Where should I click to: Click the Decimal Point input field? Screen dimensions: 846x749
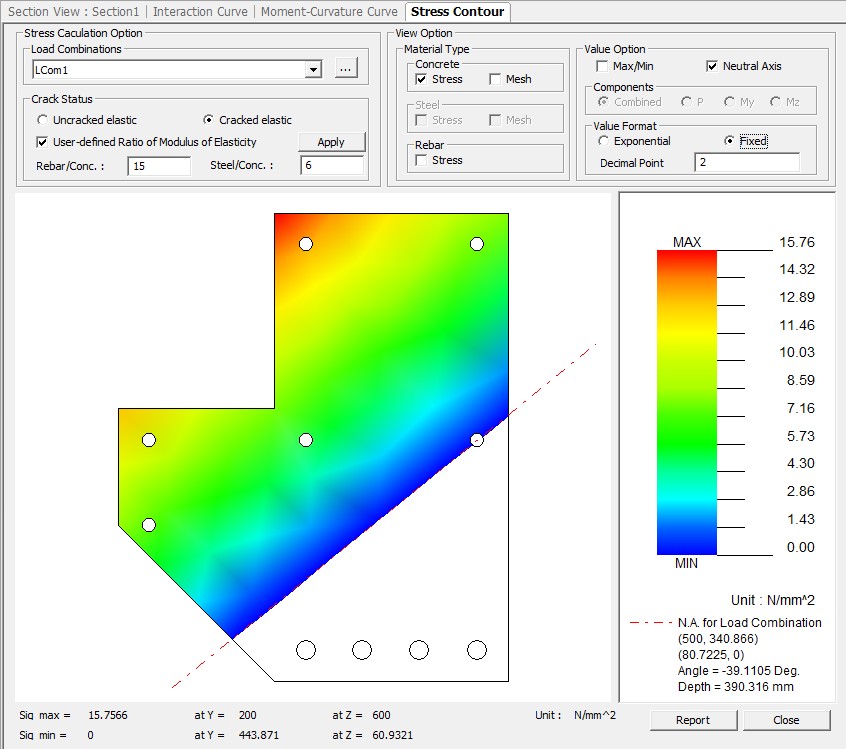point(745,163)
